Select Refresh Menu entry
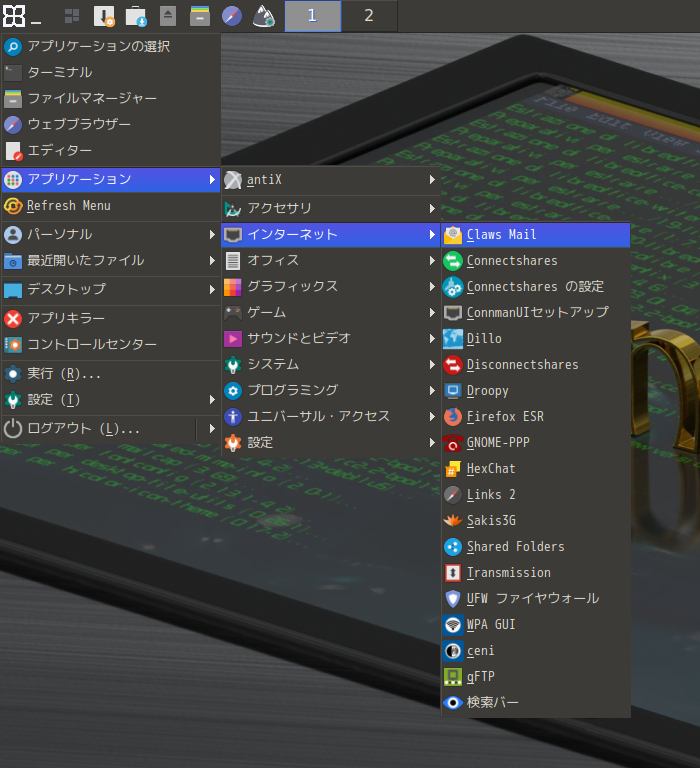The image size is (700, 768). click(111, 206)
